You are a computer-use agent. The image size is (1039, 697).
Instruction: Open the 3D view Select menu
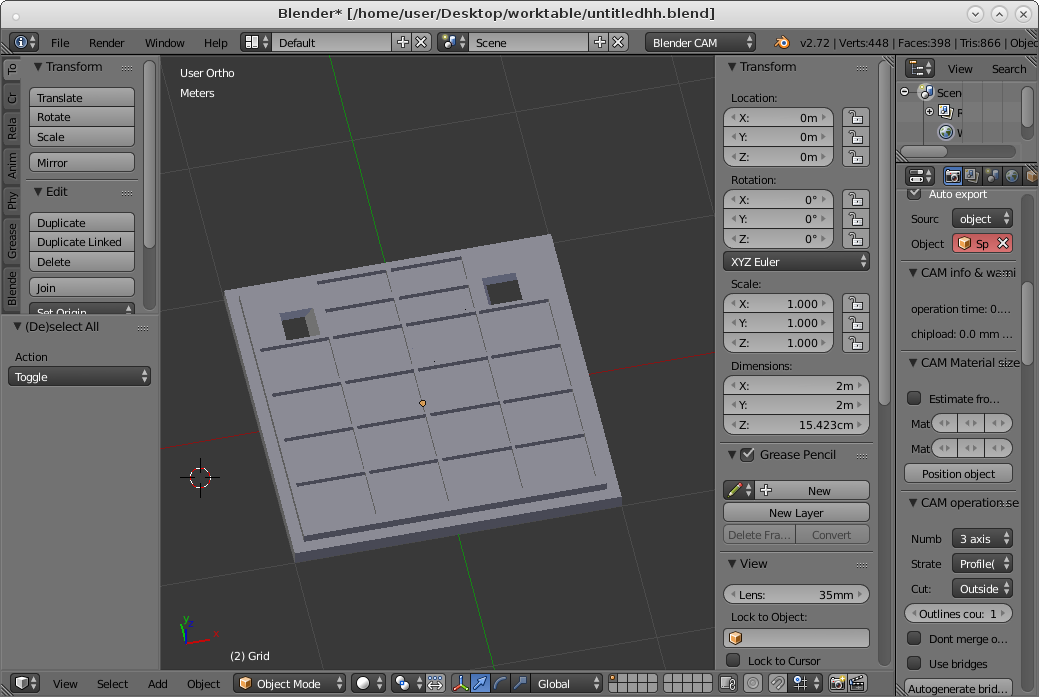[112, 683]
